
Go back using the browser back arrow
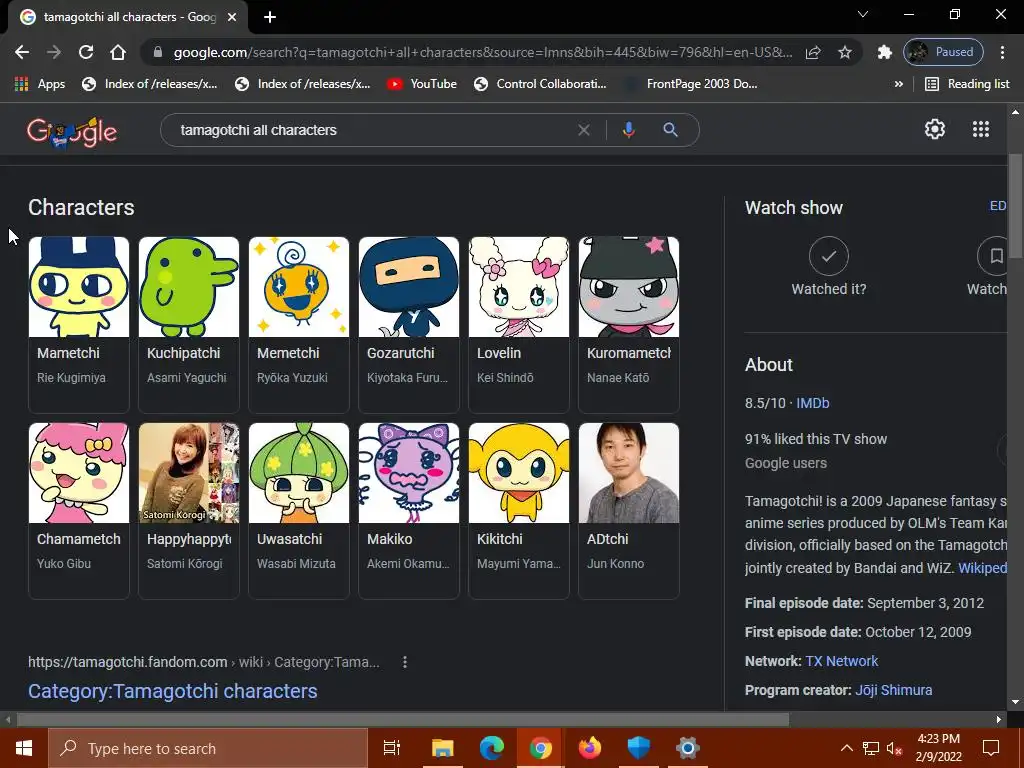(22, 52)
